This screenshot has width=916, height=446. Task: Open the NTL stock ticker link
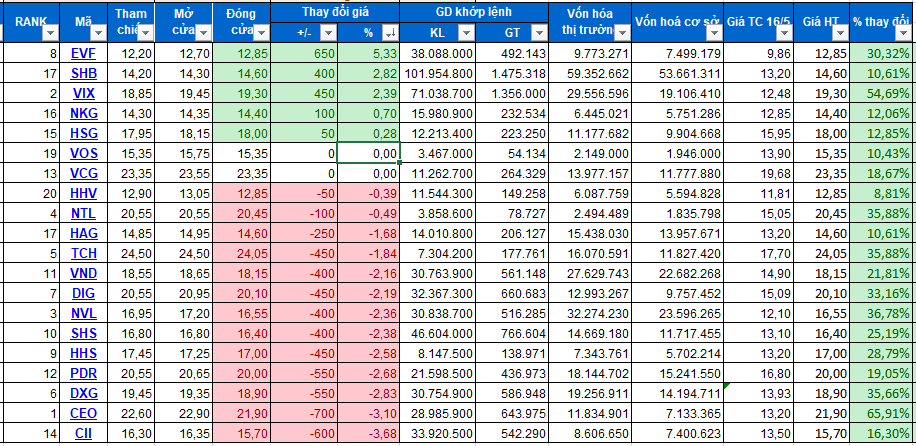click(x=84, y=213)
